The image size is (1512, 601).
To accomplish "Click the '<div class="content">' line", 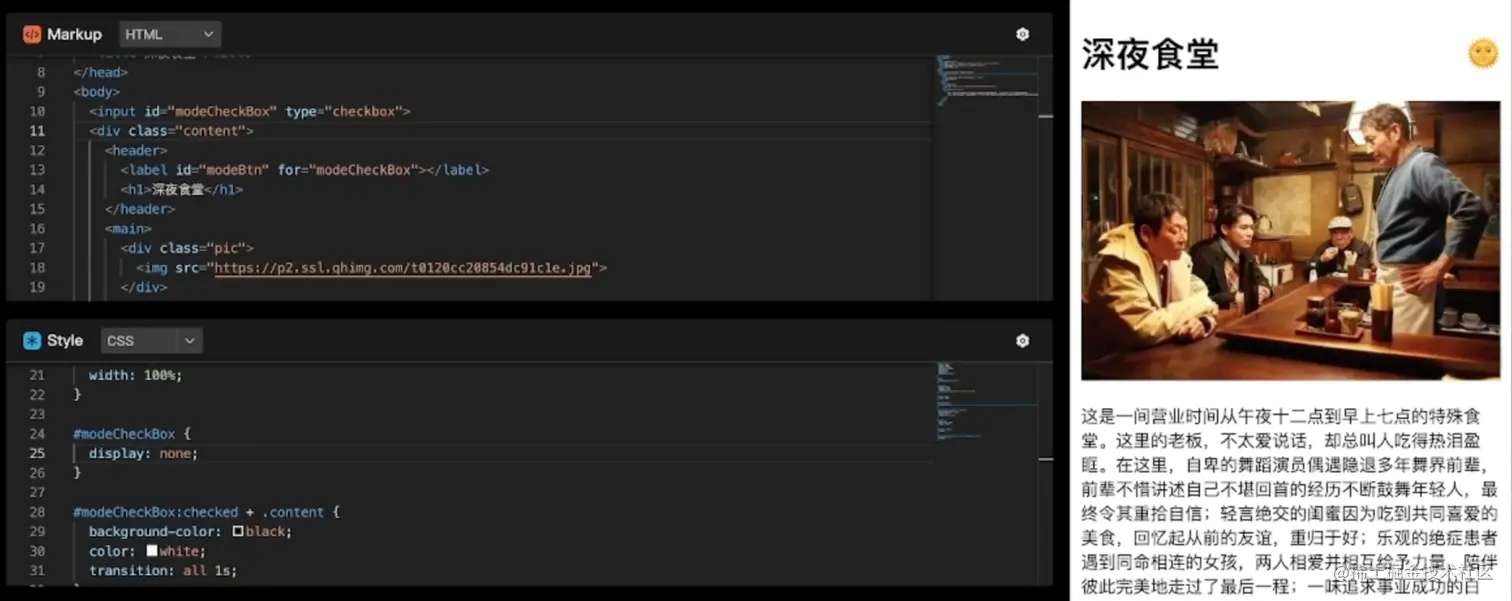I will coord(171,131).
